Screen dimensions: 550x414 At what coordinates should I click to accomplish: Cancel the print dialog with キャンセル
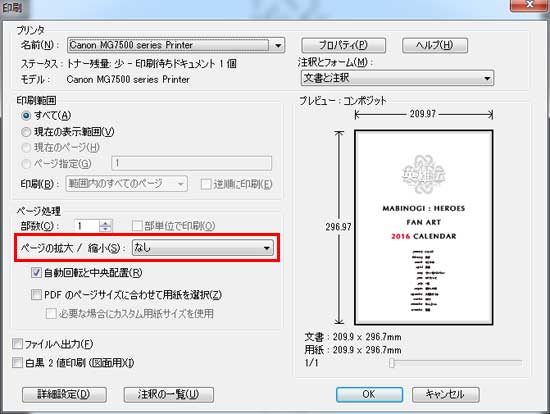(x=445, y=394)
